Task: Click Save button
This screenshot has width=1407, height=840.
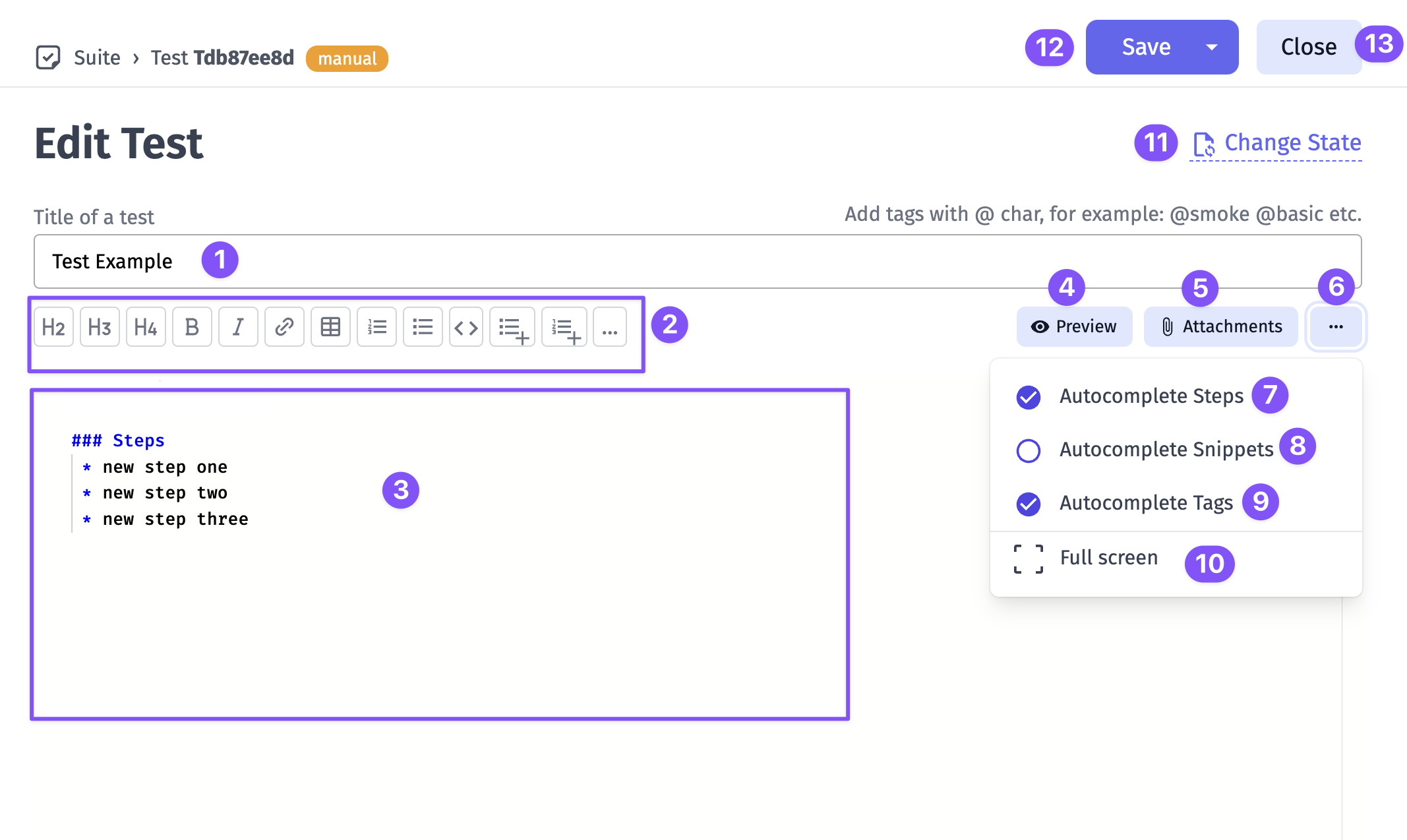Action: (1146, 47)
